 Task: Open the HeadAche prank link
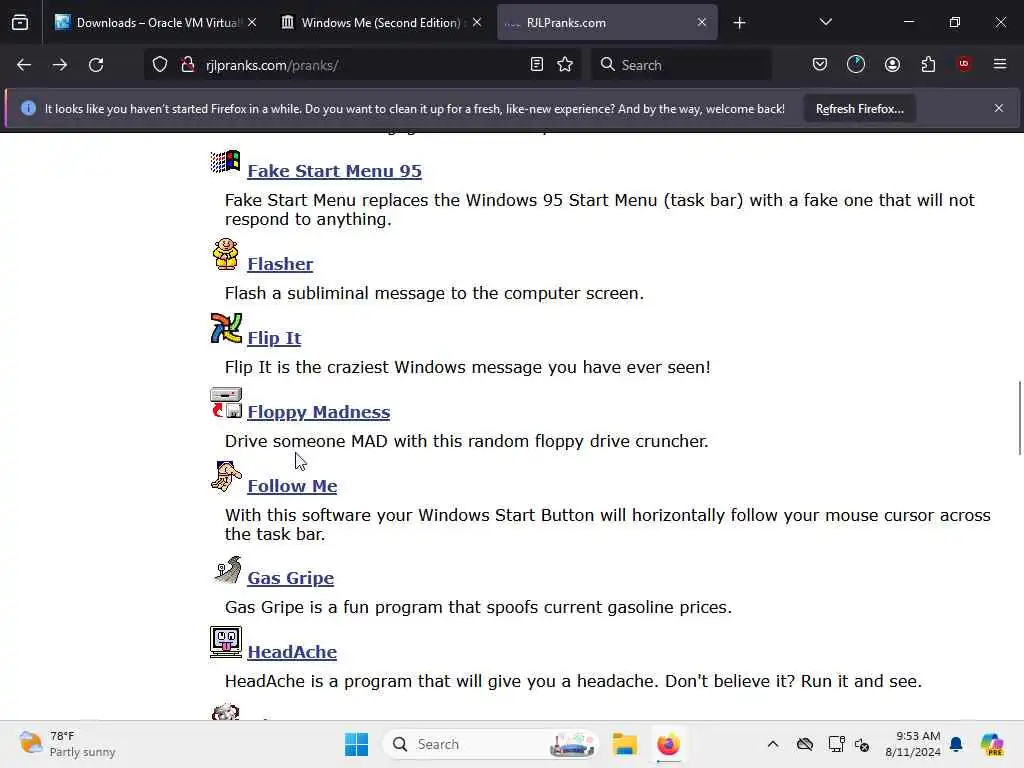292,652
